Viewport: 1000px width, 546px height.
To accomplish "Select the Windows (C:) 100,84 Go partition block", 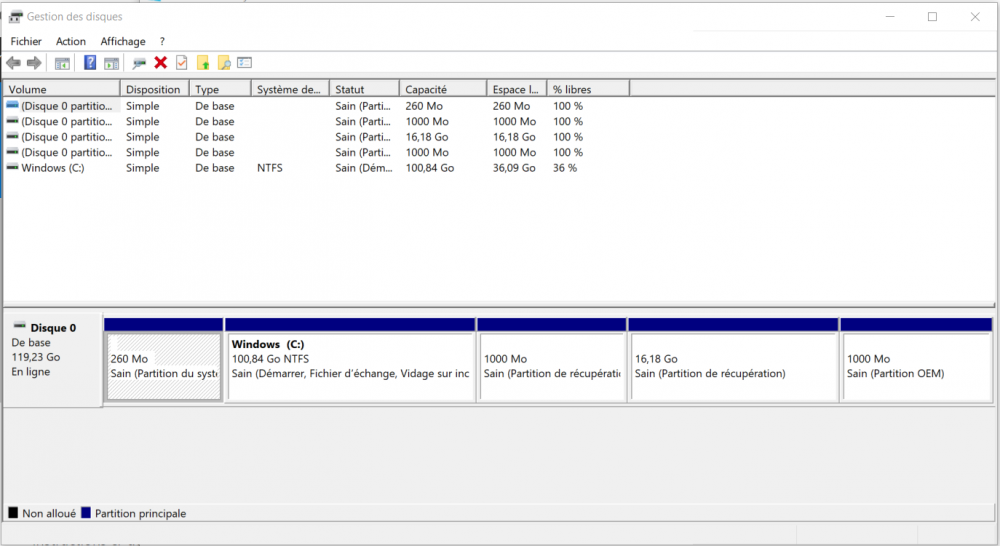I will (350, 367).
